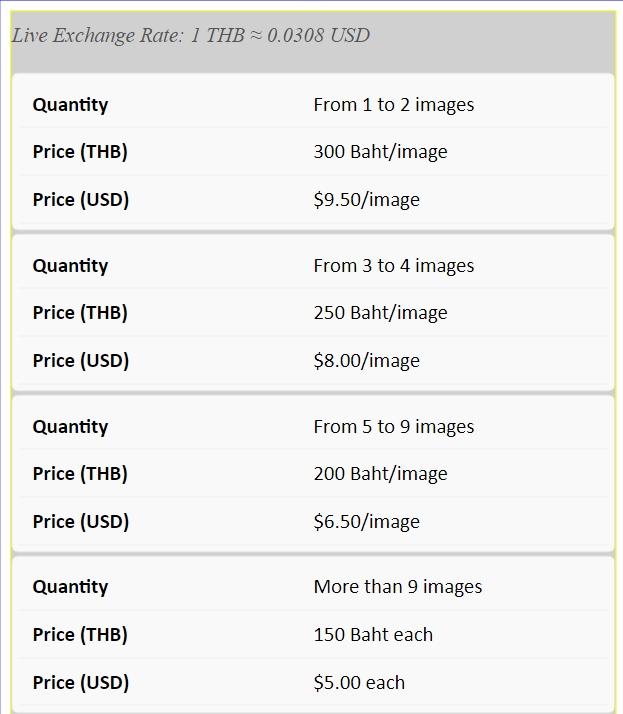Click Price (THB) label in first card

tap(80, 152)
